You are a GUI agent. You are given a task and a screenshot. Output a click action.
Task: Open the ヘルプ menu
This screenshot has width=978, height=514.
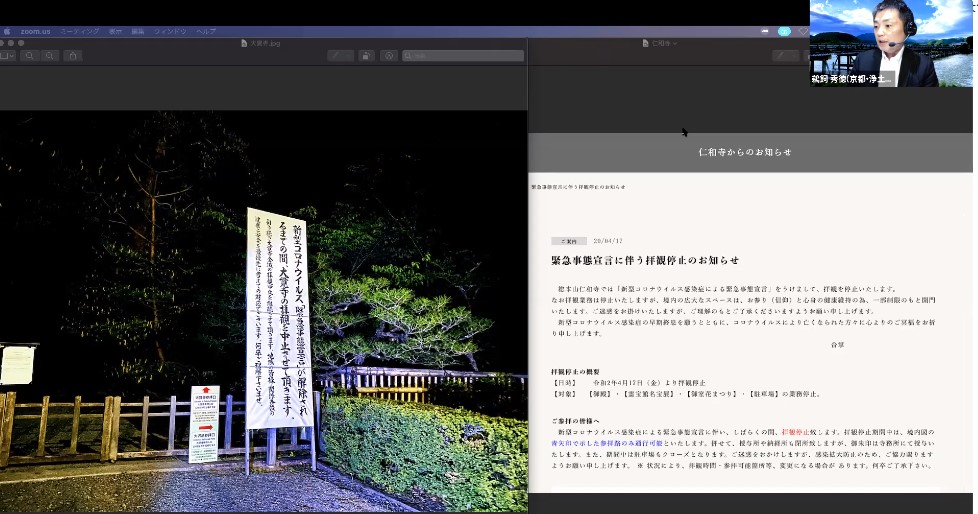[206, 31]
